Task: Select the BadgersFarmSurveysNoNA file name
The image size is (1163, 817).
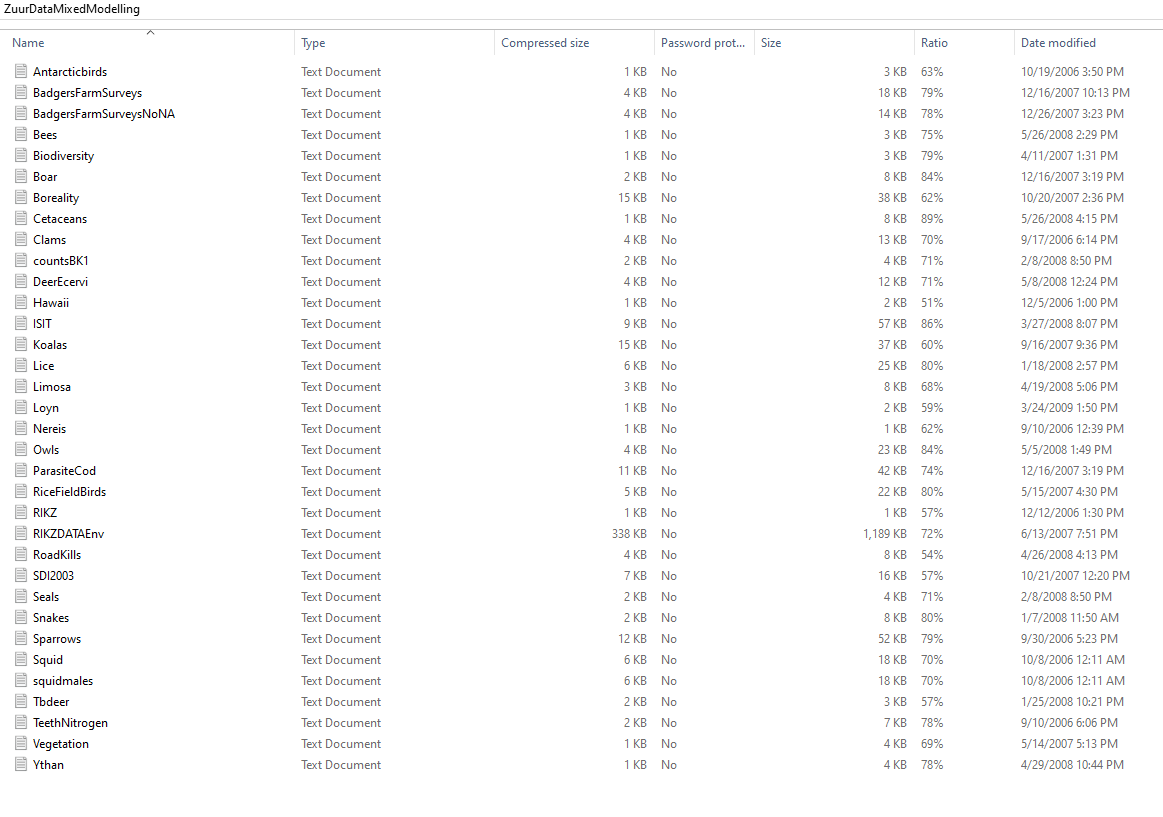Action: [x=103, y=114]
